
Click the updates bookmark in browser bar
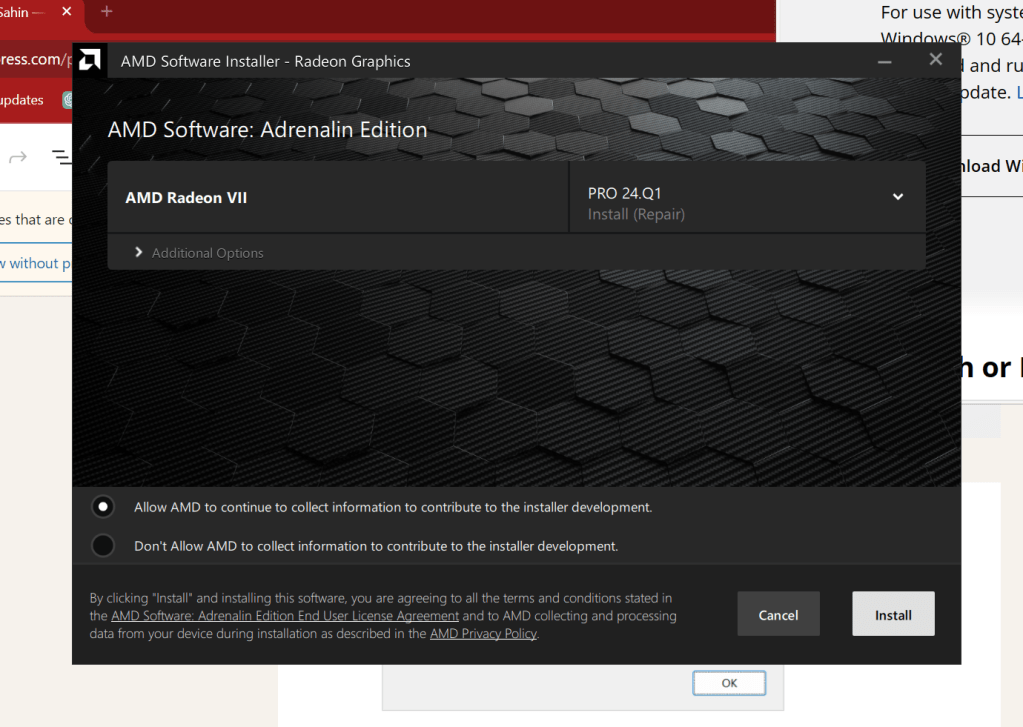tap(21, 100)
